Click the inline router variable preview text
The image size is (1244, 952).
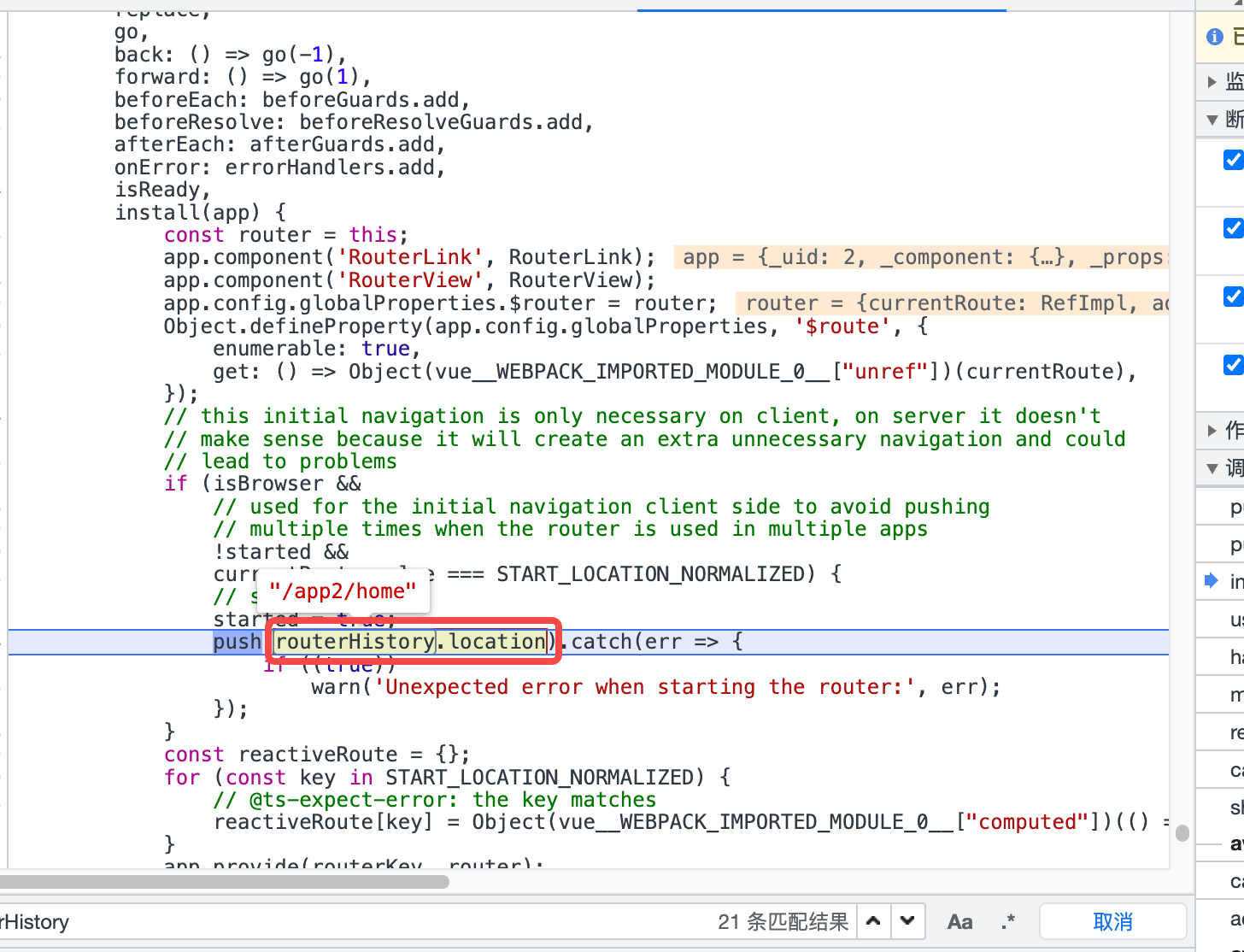940,303
